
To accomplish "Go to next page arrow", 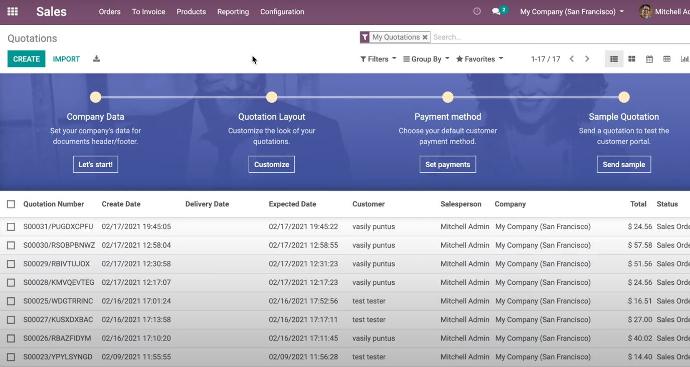I will pyautogui.click(x=587, y=59).
